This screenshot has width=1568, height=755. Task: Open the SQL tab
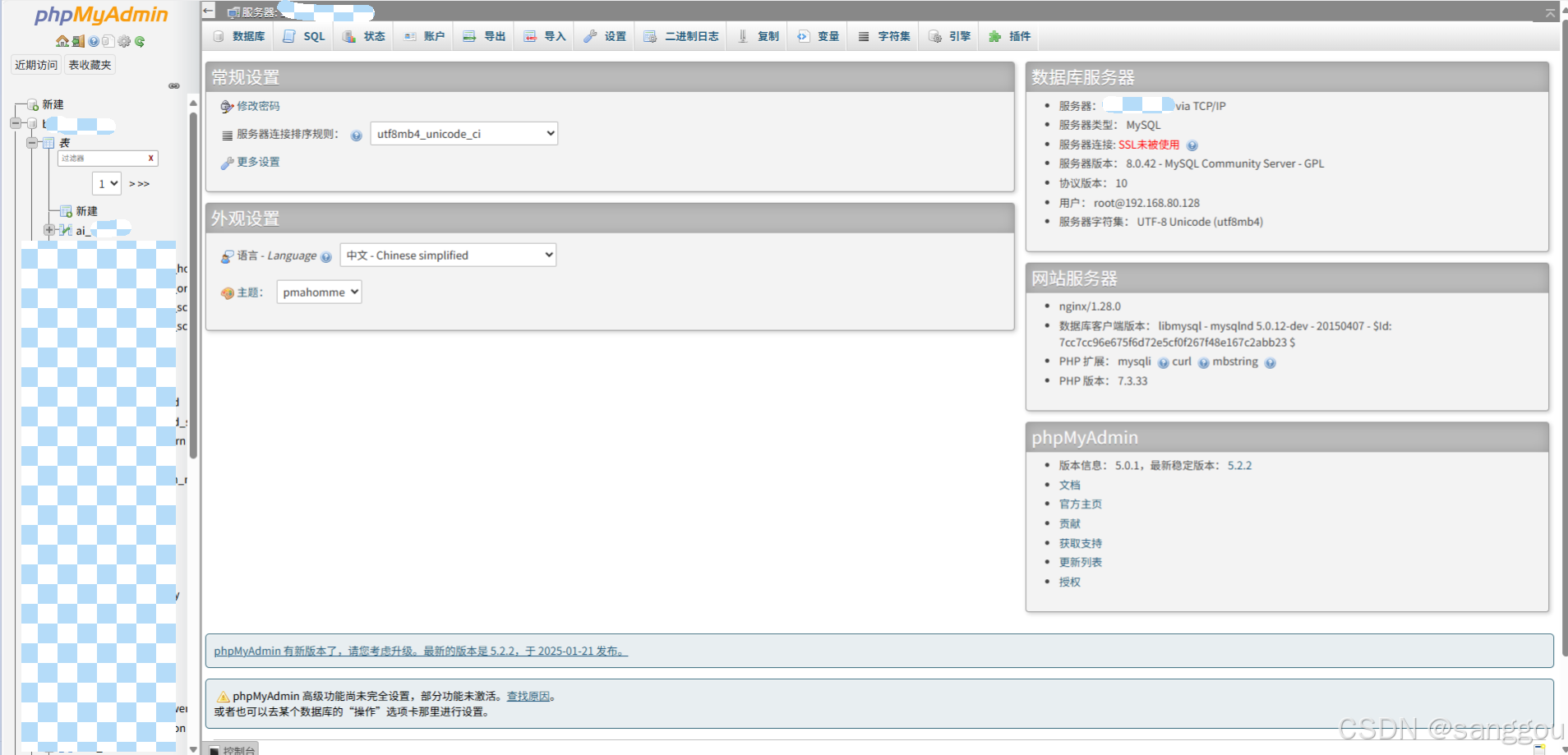pyautogui.click(x=304, y=36)
